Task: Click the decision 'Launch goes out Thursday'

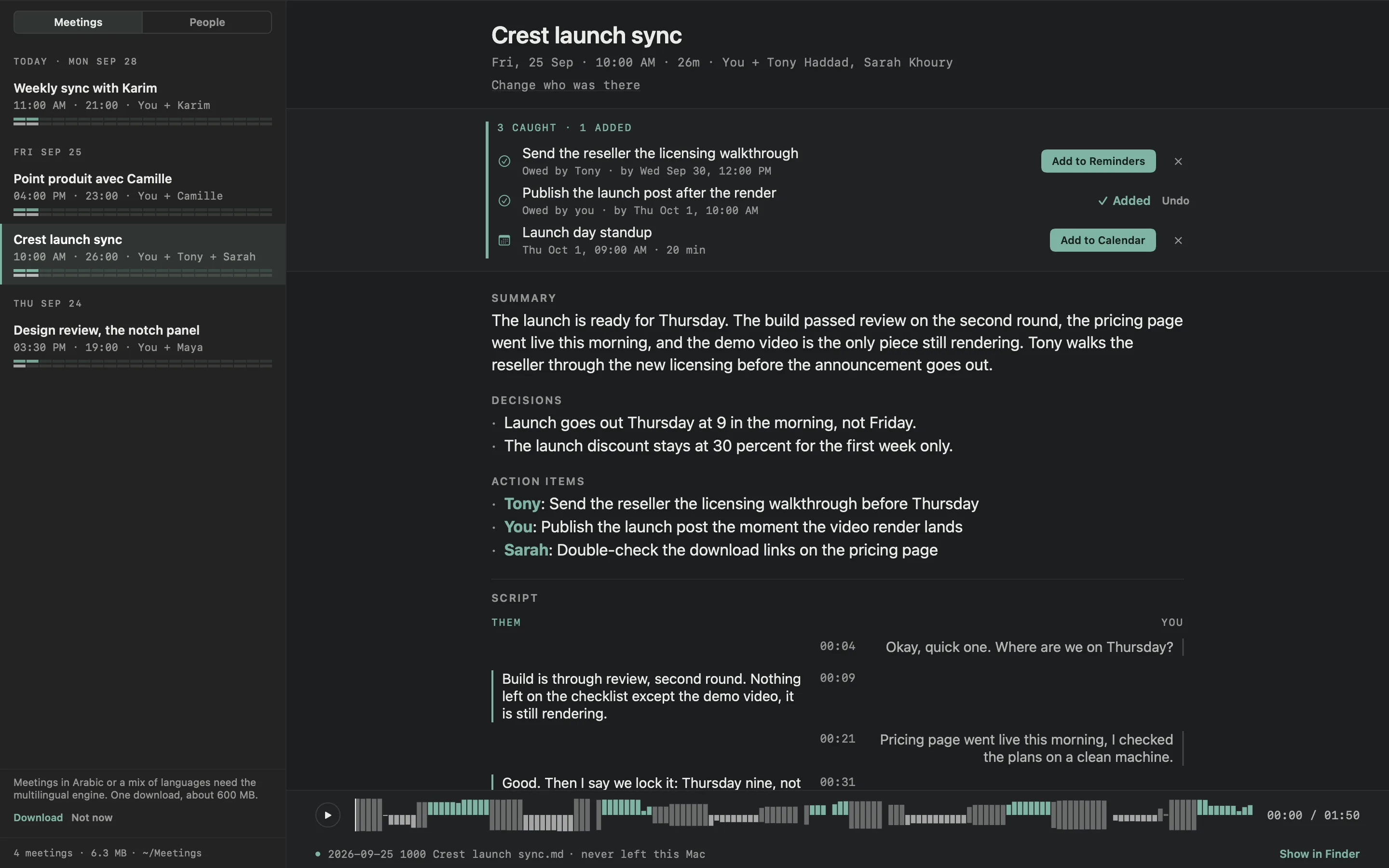Action: [709, 422]
